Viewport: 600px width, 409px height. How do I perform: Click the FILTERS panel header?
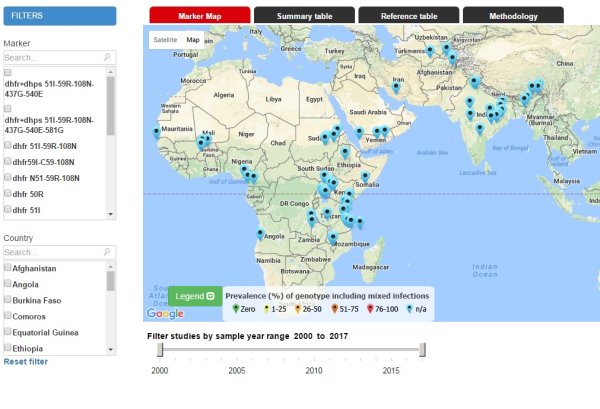pos(58,15)
